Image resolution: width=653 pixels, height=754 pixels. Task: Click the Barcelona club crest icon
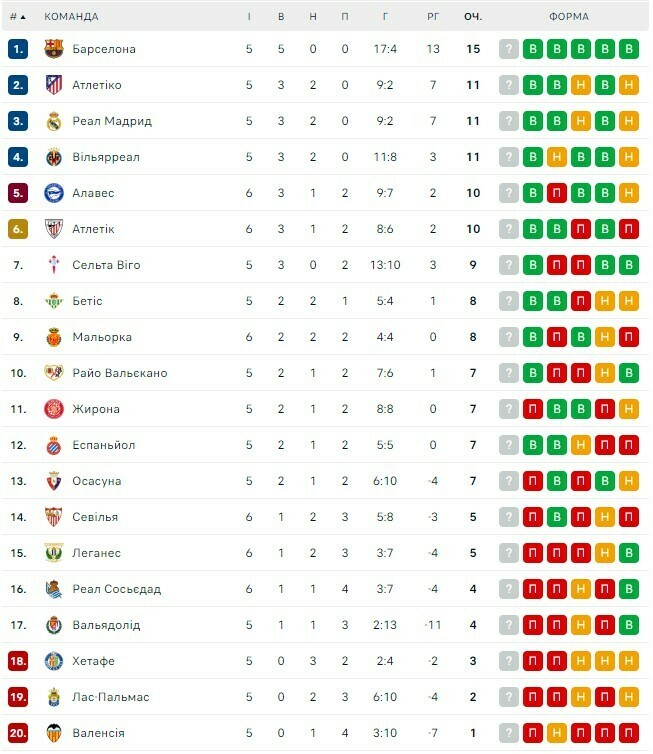(x=54, y=49)
